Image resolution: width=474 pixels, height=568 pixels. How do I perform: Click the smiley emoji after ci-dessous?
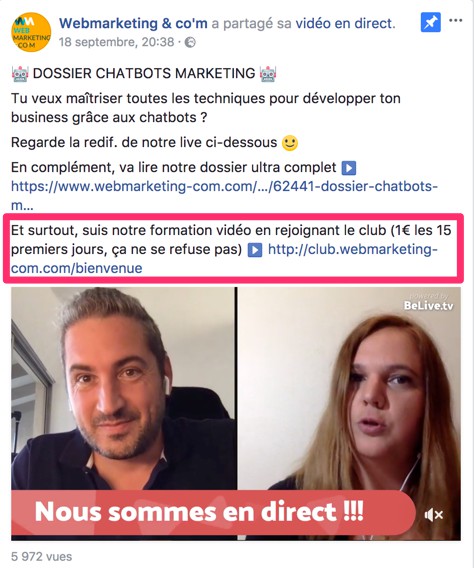[290, 143]
